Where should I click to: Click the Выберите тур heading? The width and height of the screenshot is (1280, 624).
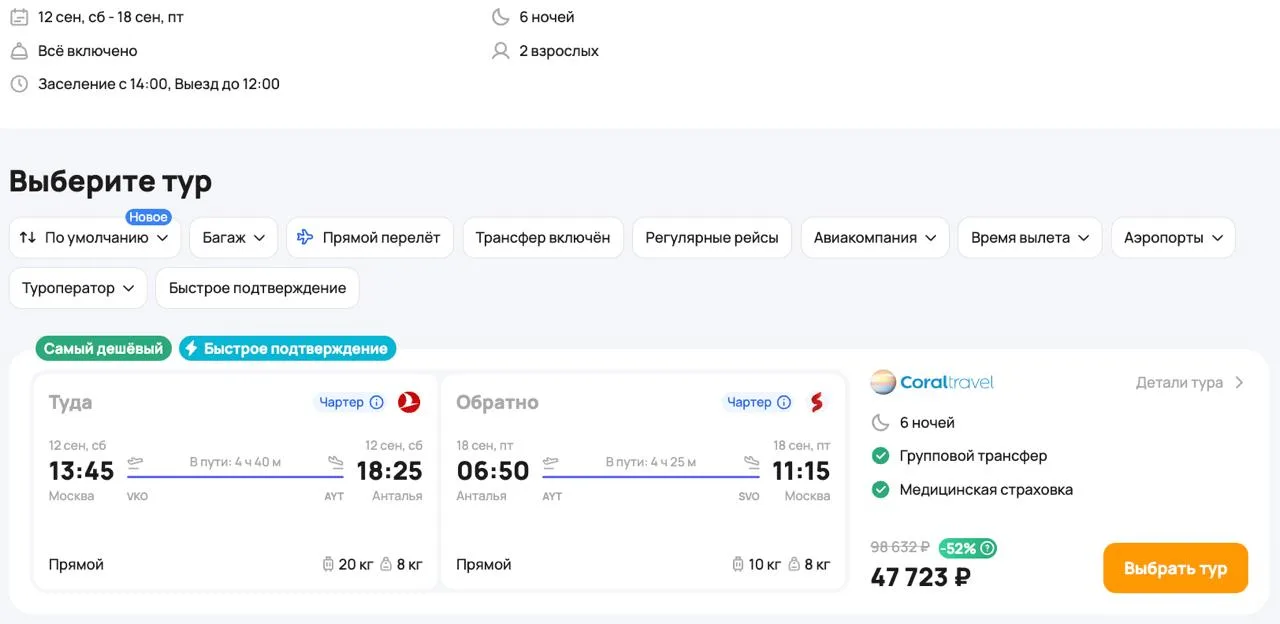click(111, 181)
